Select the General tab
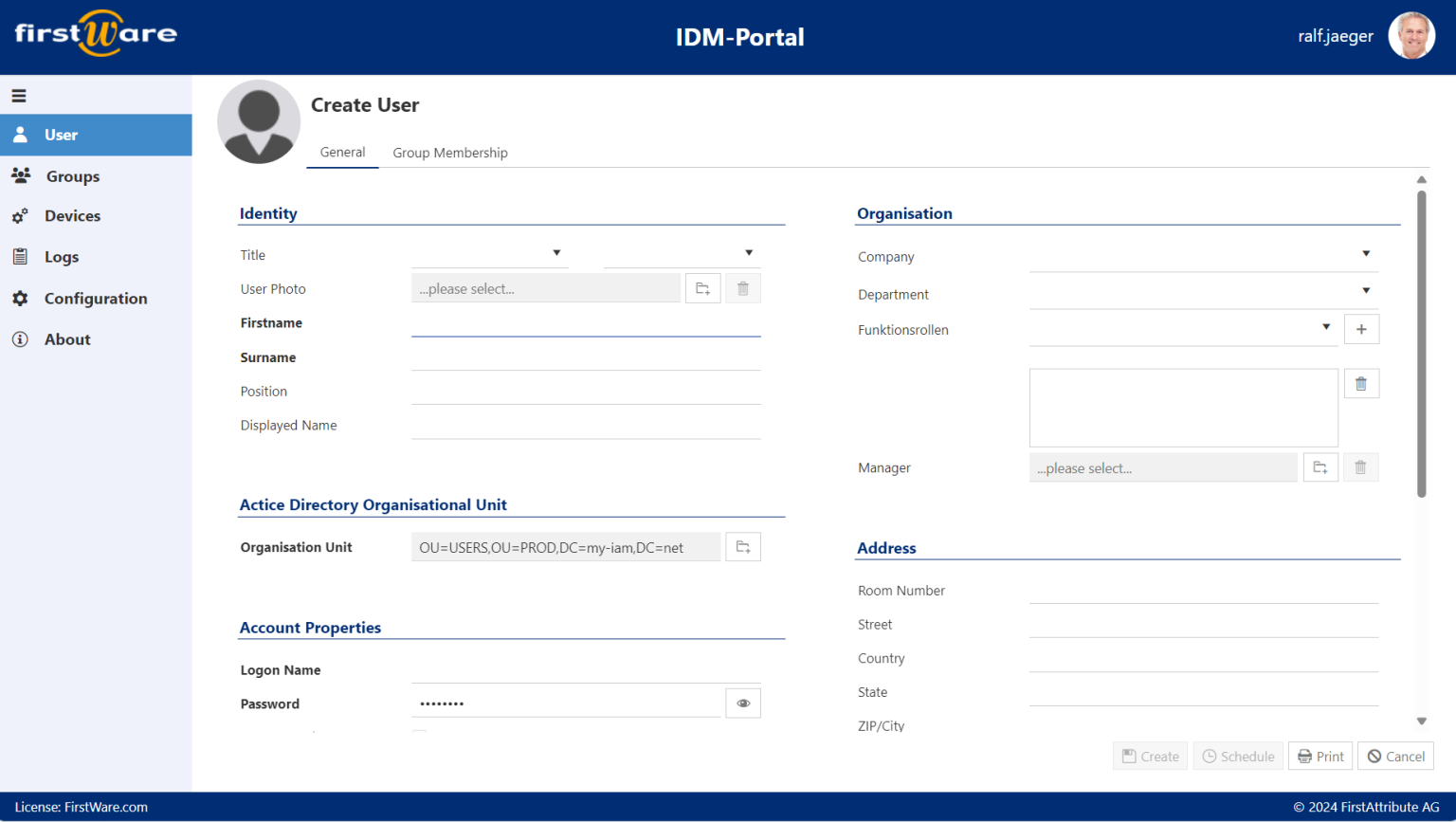The width and height of the screenshot is (1456, 822). pyautogui.click(x=342, y=152)
